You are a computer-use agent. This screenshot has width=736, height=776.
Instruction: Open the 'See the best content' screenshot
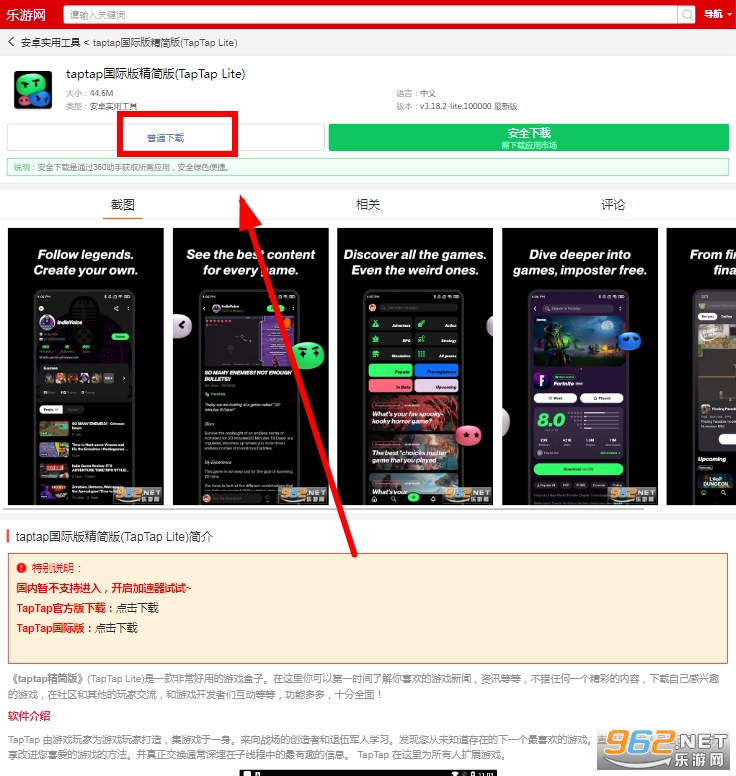point(250,366)
